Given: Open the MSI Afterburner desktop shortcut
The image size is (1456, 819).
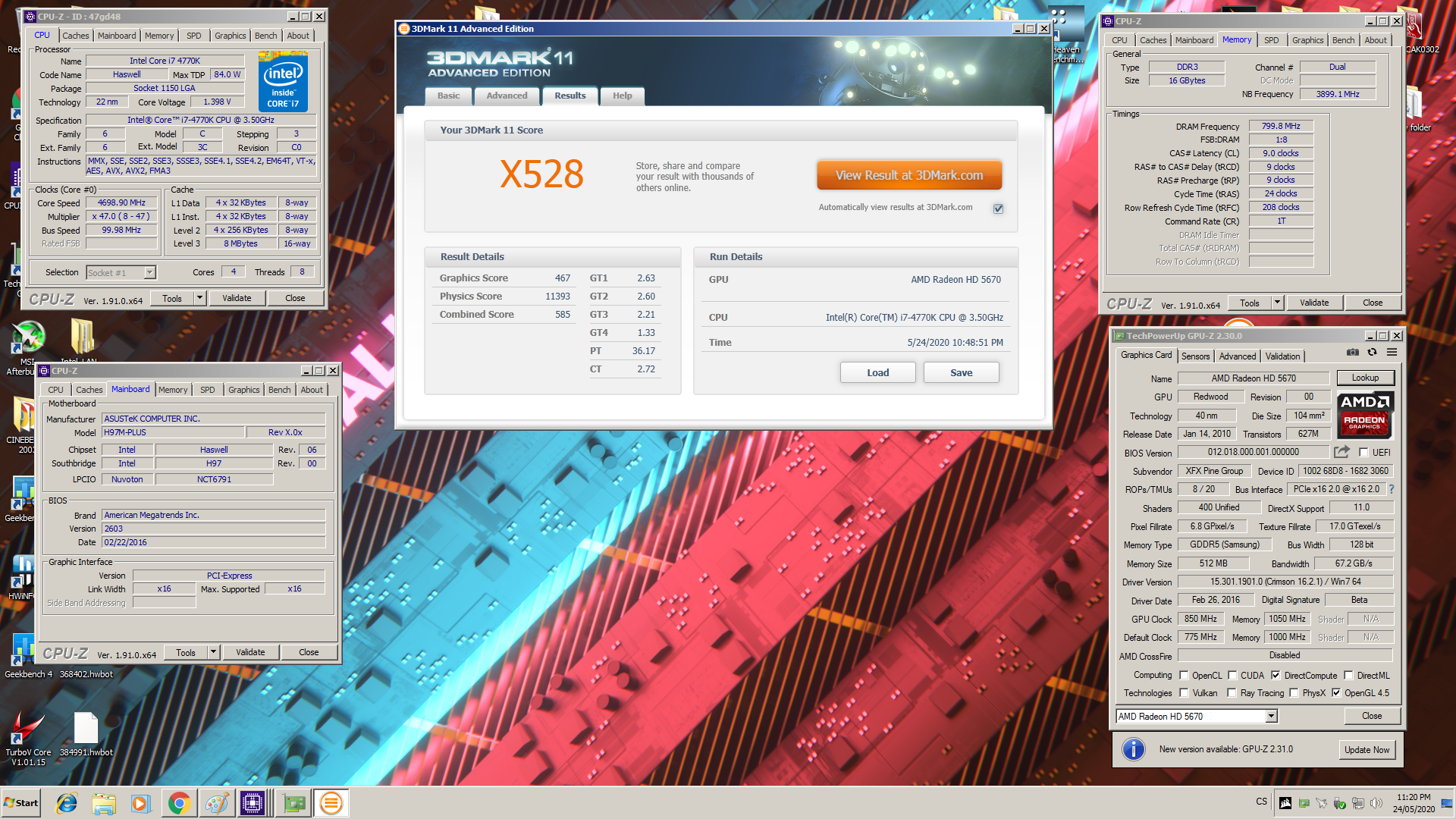Looking at the screenshot, I should [x=28, y=347].
